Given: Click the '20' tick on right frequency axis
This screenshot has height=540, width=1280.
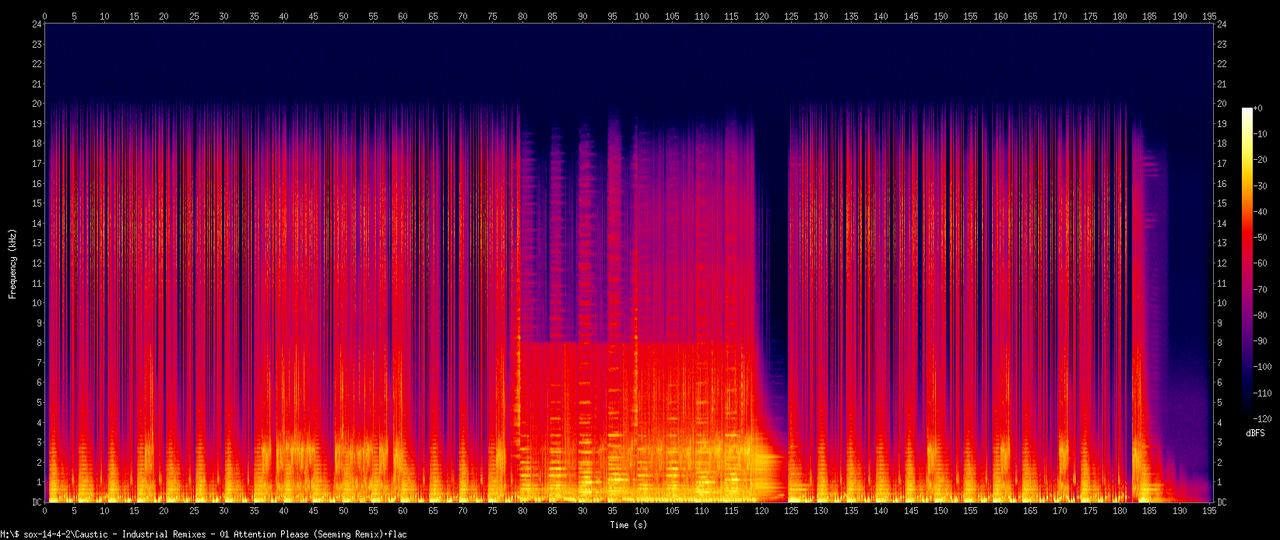Looking at the screenshot, I should (1224, 104).
